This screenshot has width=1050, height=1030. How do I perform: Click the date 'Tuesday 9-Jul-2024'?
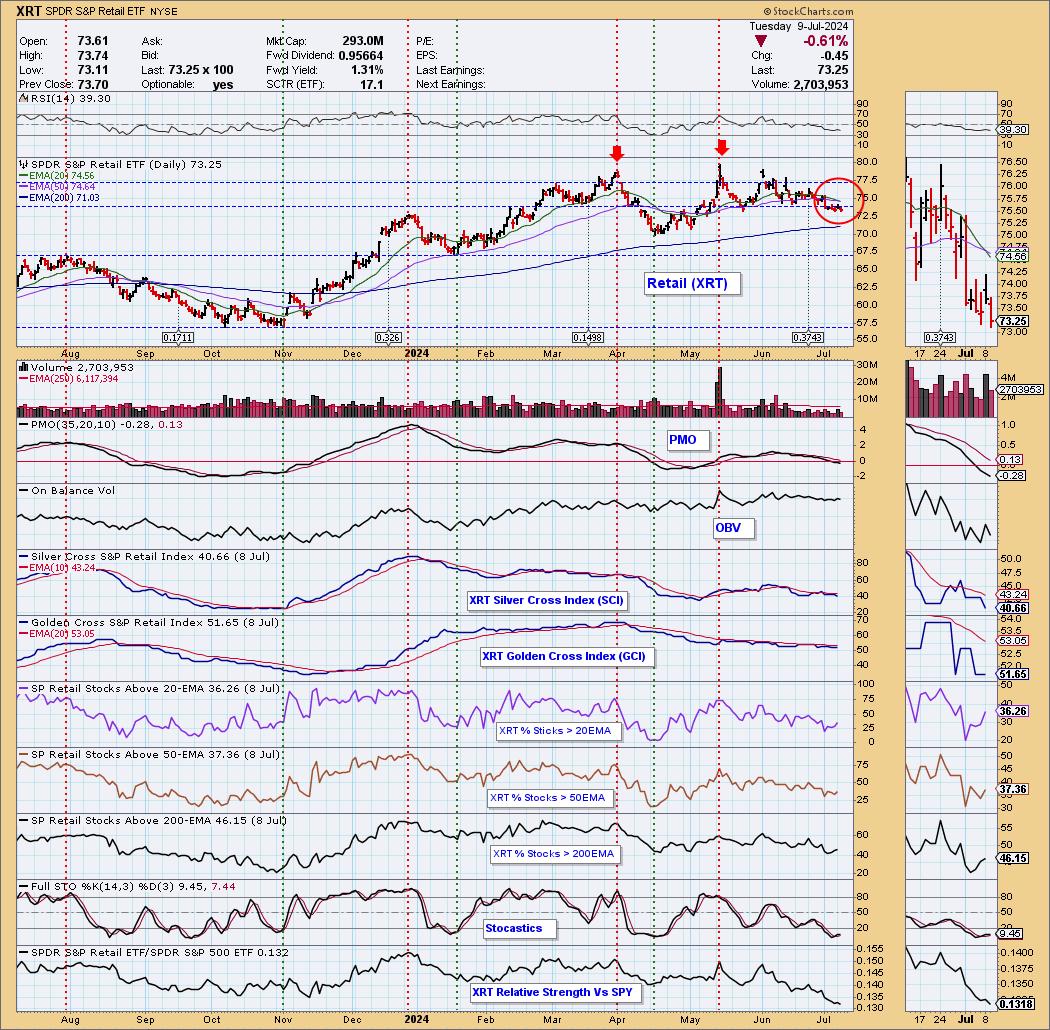click(x=798, y=26)
